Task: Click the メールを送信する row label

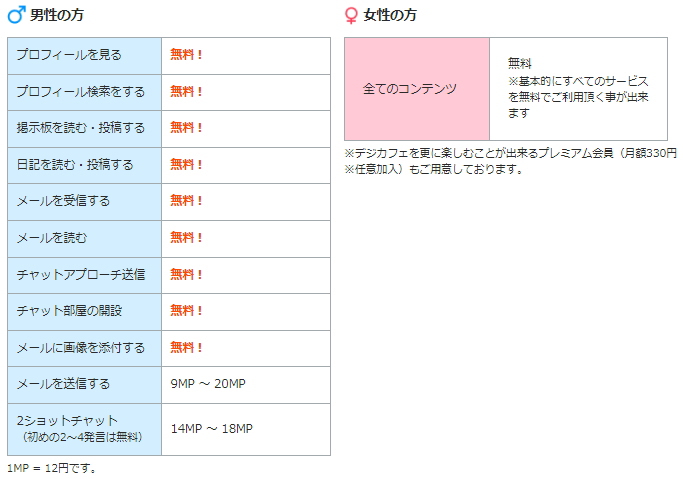Action: (x=85, y=385)
